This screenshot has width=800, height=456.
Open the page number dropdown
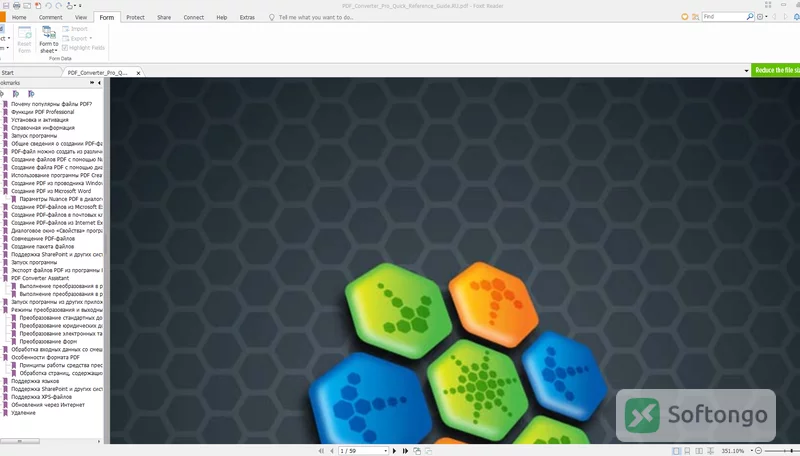(x=385, y=451)
